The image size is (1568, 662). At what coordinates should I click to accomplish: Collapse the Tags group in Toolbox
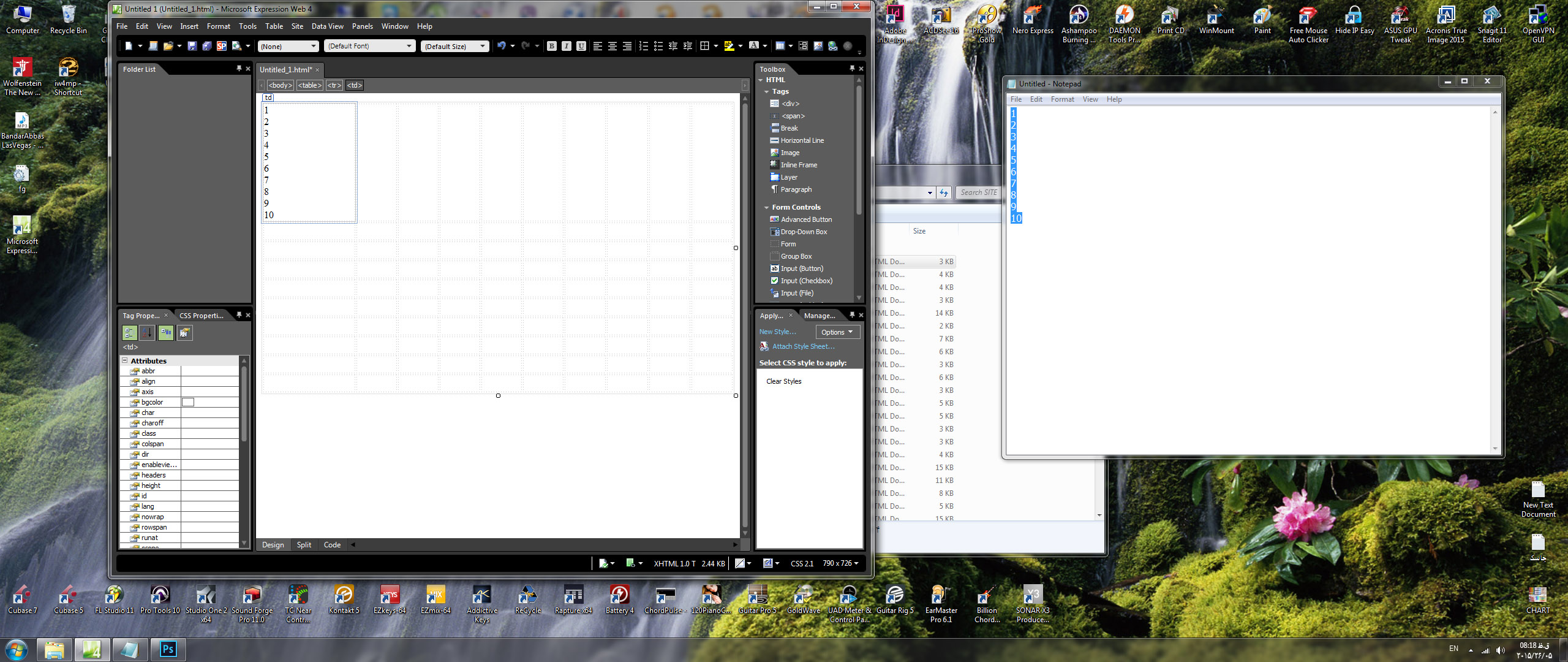[766, 91]
